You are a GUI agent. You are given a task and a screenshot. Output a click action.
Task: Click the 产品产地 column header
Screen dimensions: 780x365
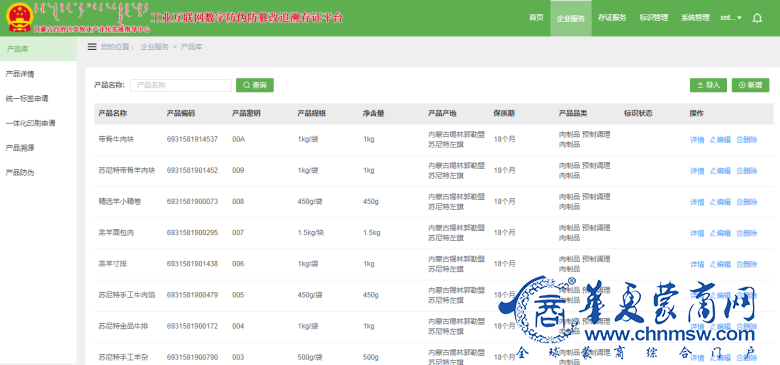pyautogui.click(x=442, y=113)
